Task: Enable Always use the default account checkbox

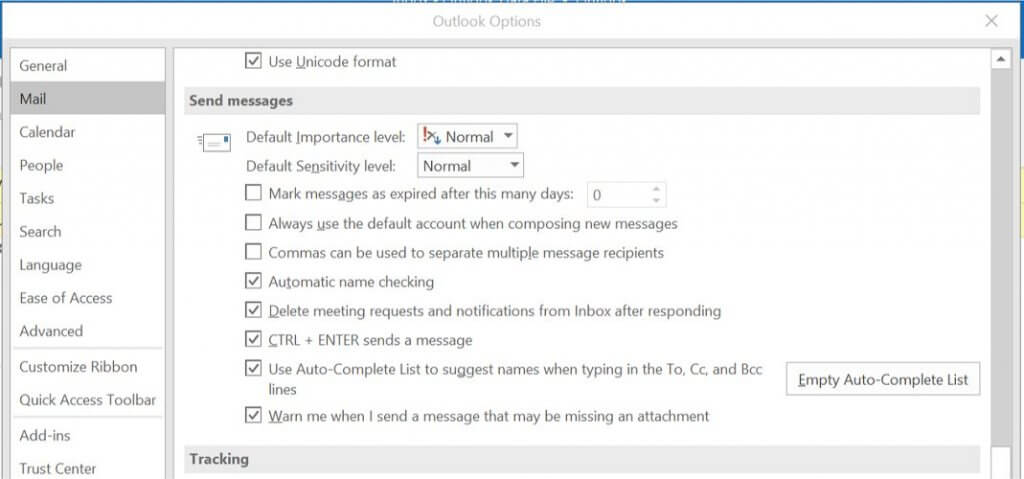Action: pos(253,223)
